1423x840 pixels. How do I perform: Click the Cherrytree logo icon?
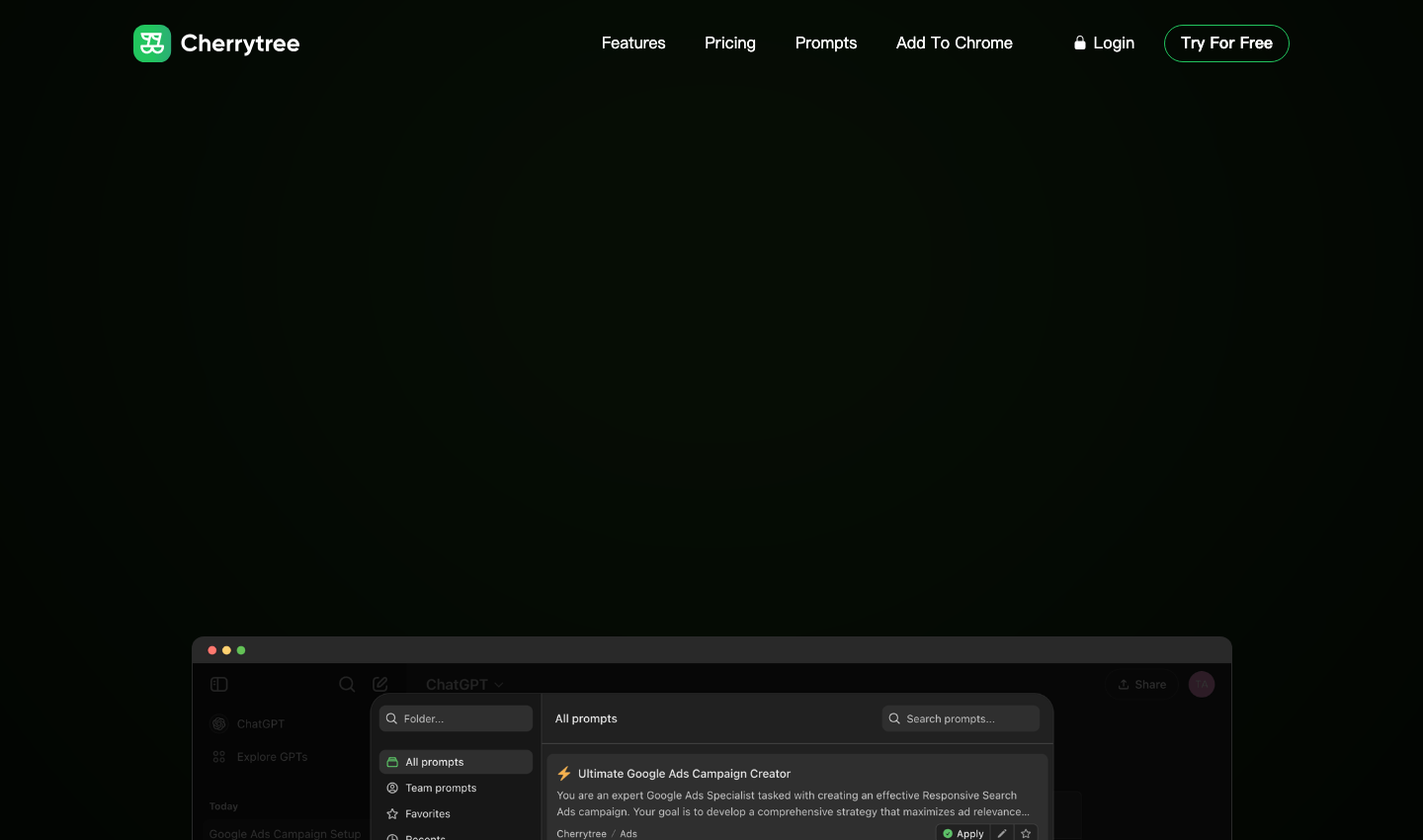[x=152, y=43]
